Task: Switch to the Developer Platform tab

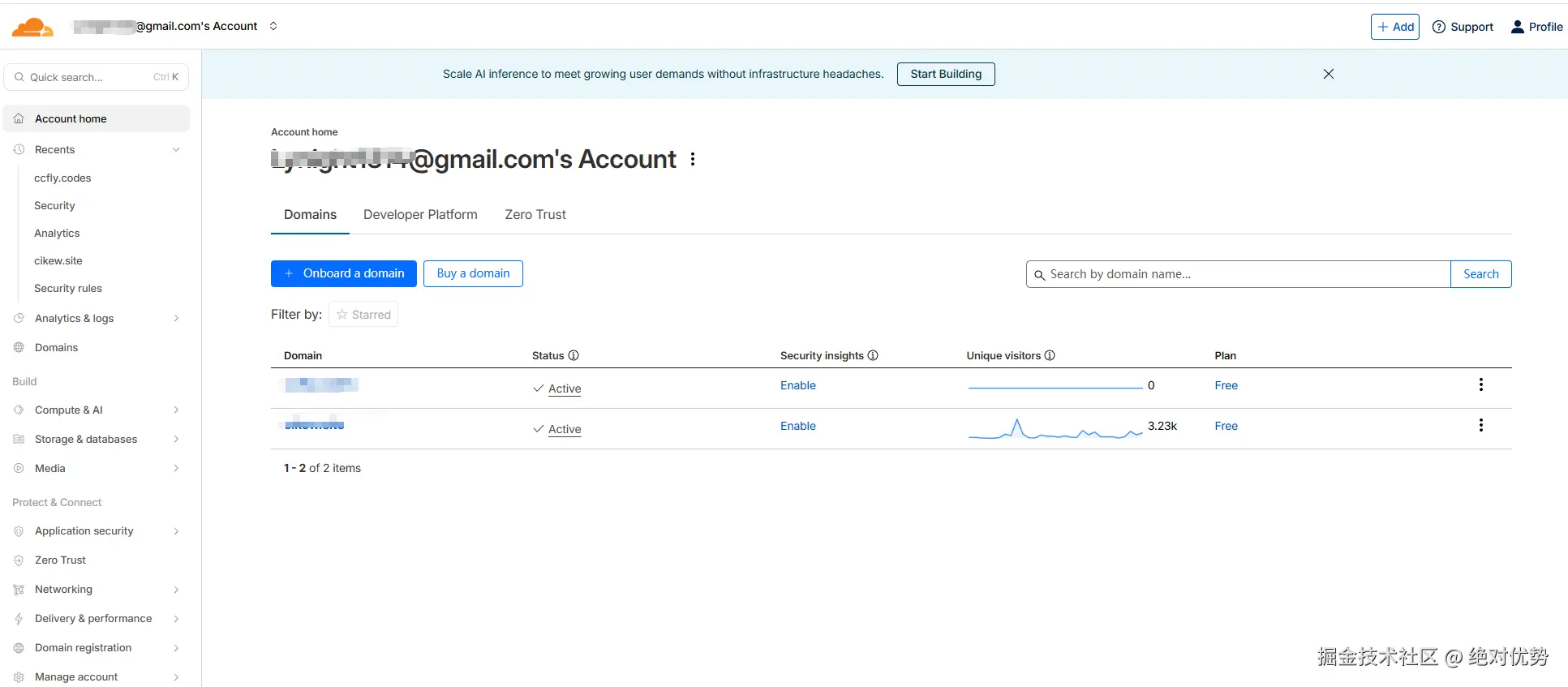Action: coord(420,215)
